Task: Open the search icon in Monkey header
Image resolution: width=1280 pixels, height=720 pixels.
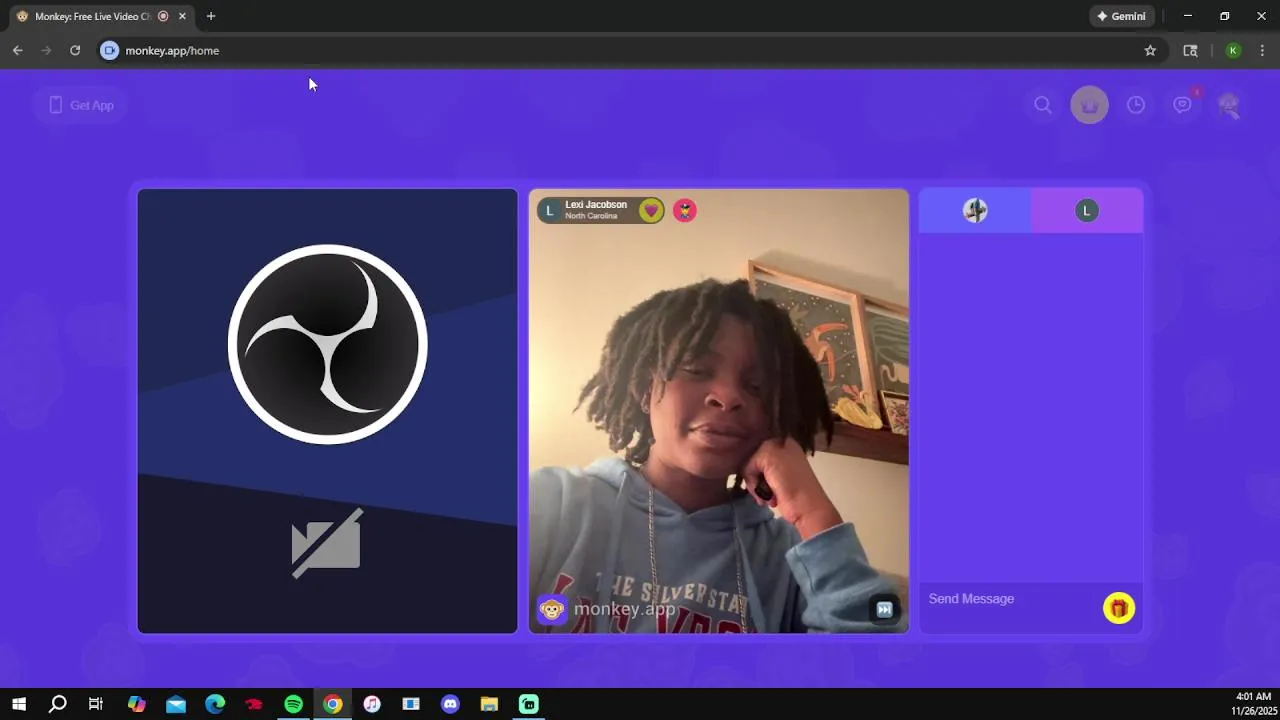Action: pyautogui.click(x=1043, y=105)
